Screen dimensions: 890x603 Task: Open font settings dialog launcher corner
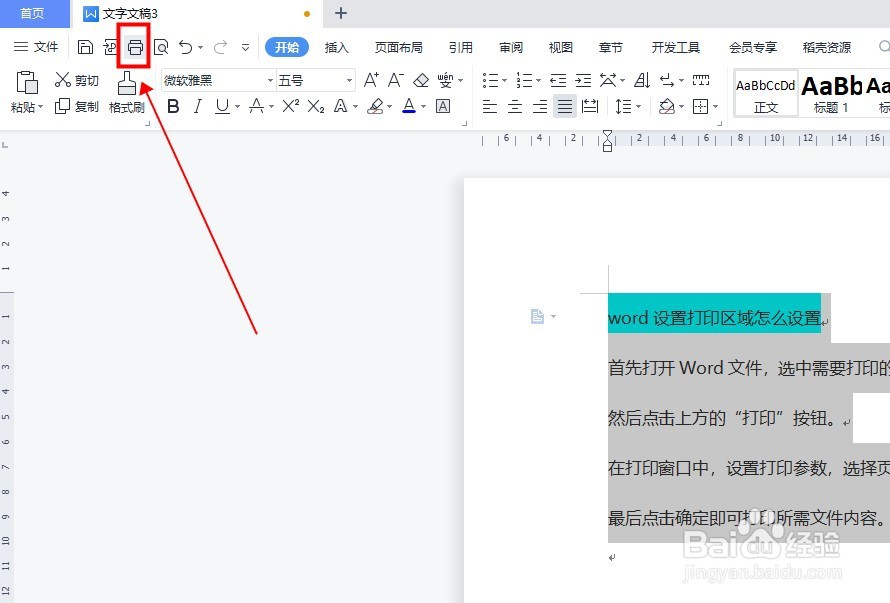tap(464, 123)
